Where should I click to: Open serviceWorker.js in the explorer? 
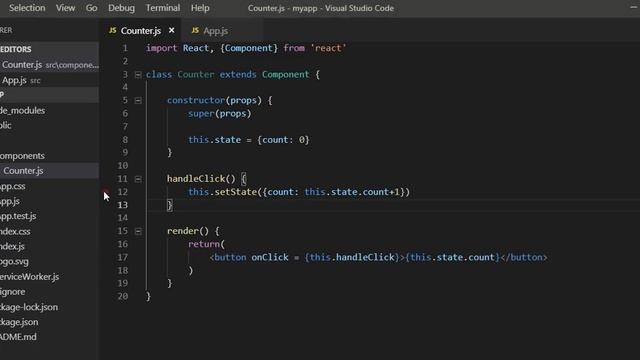[29, 277]
